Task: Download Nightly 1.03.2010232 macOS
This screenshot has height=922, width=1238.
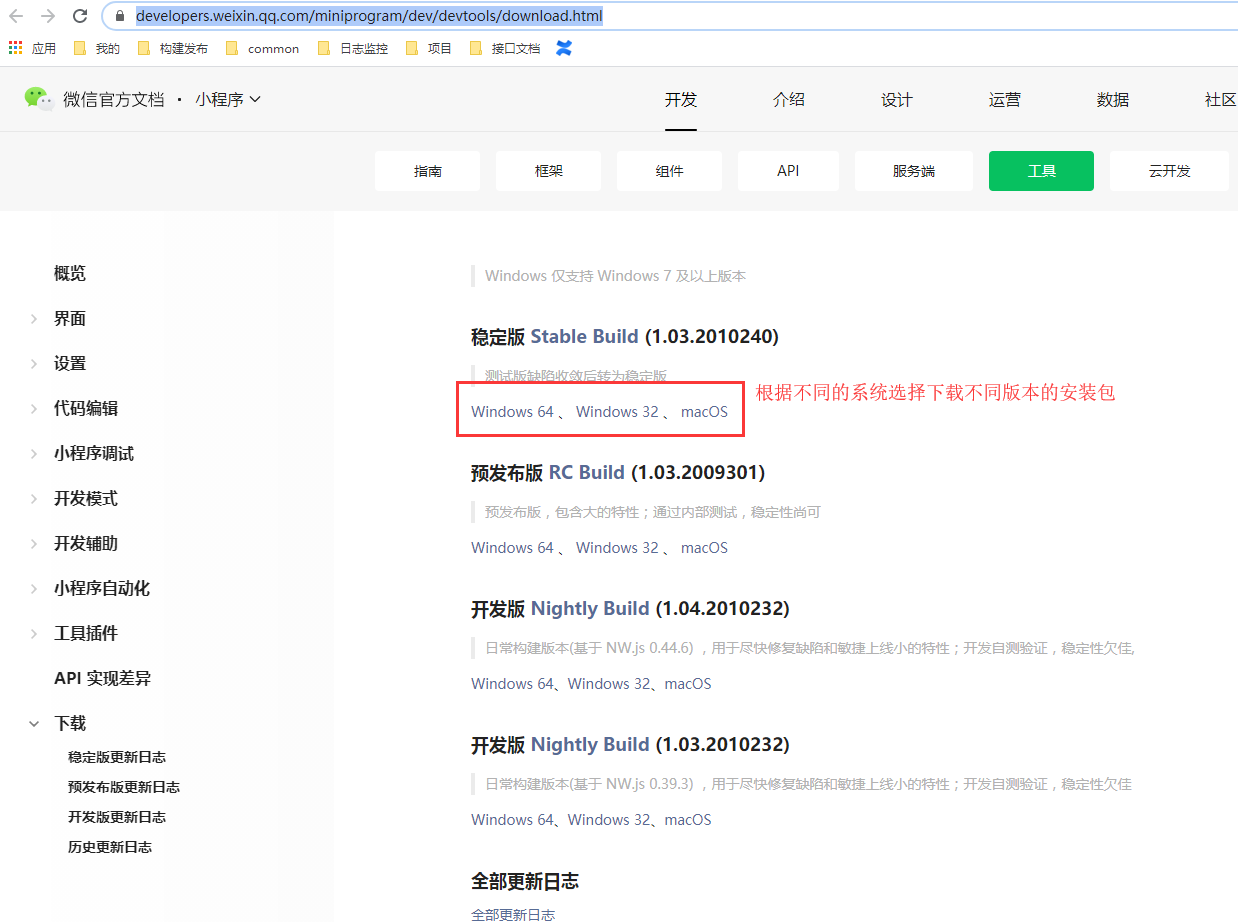Action: click(688, 820)
